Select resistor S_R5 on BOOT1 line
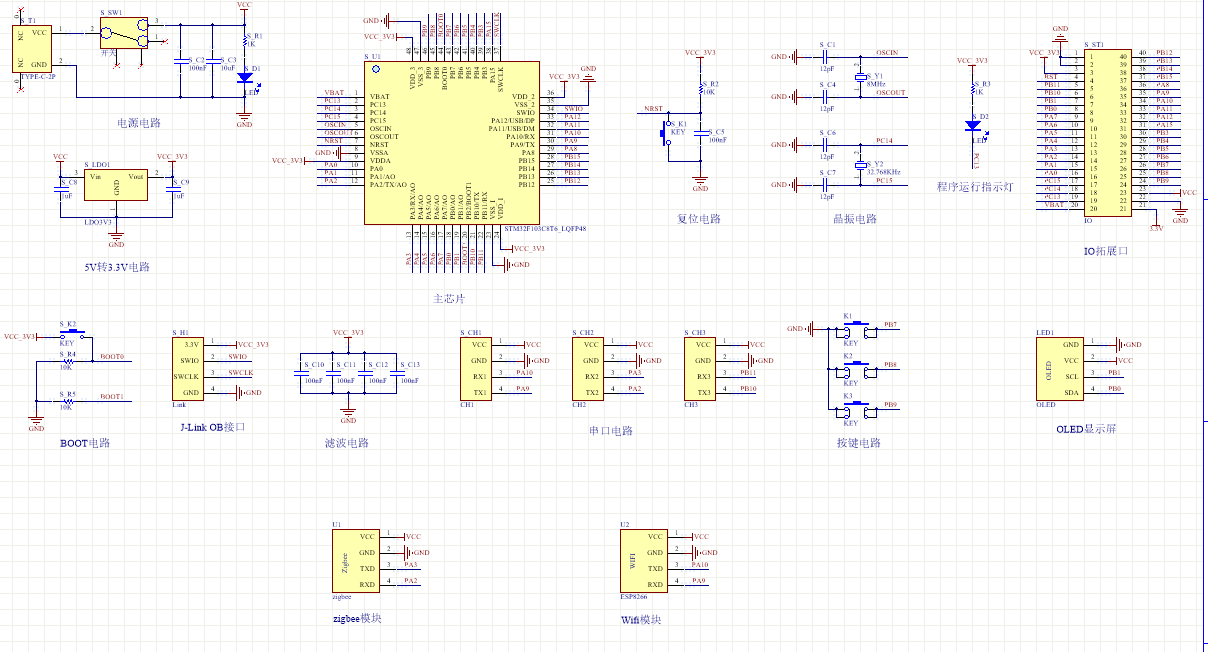Screen dimensions: 1208x652 click(67, 400)
